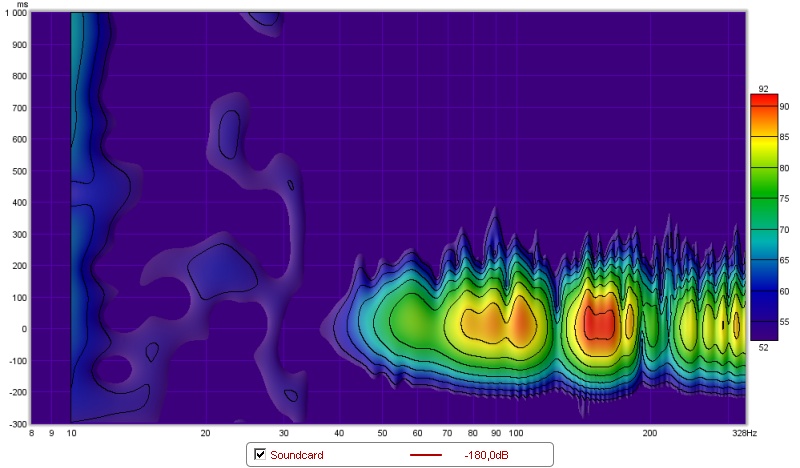The image size is (800, 468).
Task: Click the Soundcard legend label
Action: (x=299, y=455)
